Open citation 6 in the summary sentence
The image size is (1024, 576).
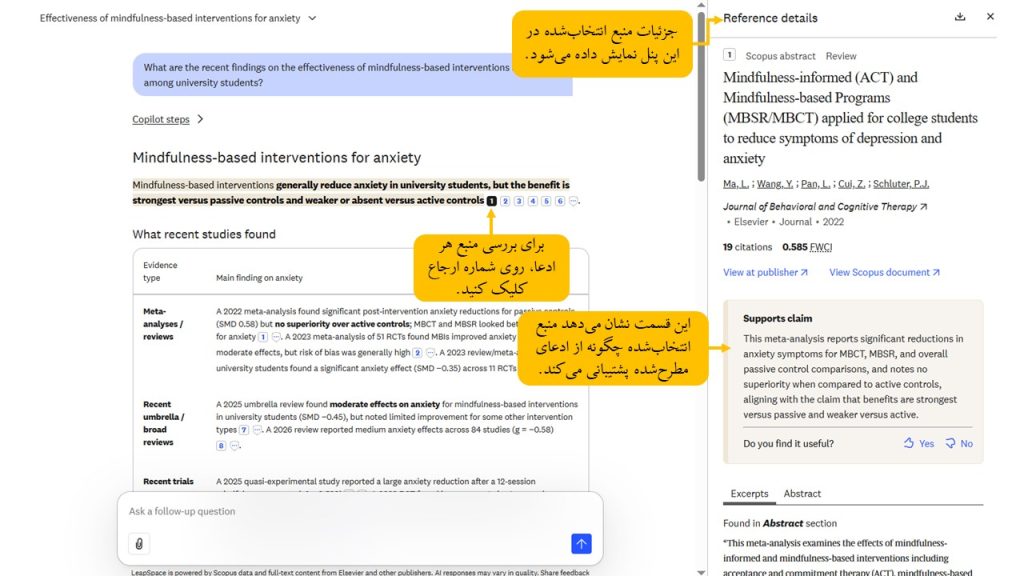560,201
